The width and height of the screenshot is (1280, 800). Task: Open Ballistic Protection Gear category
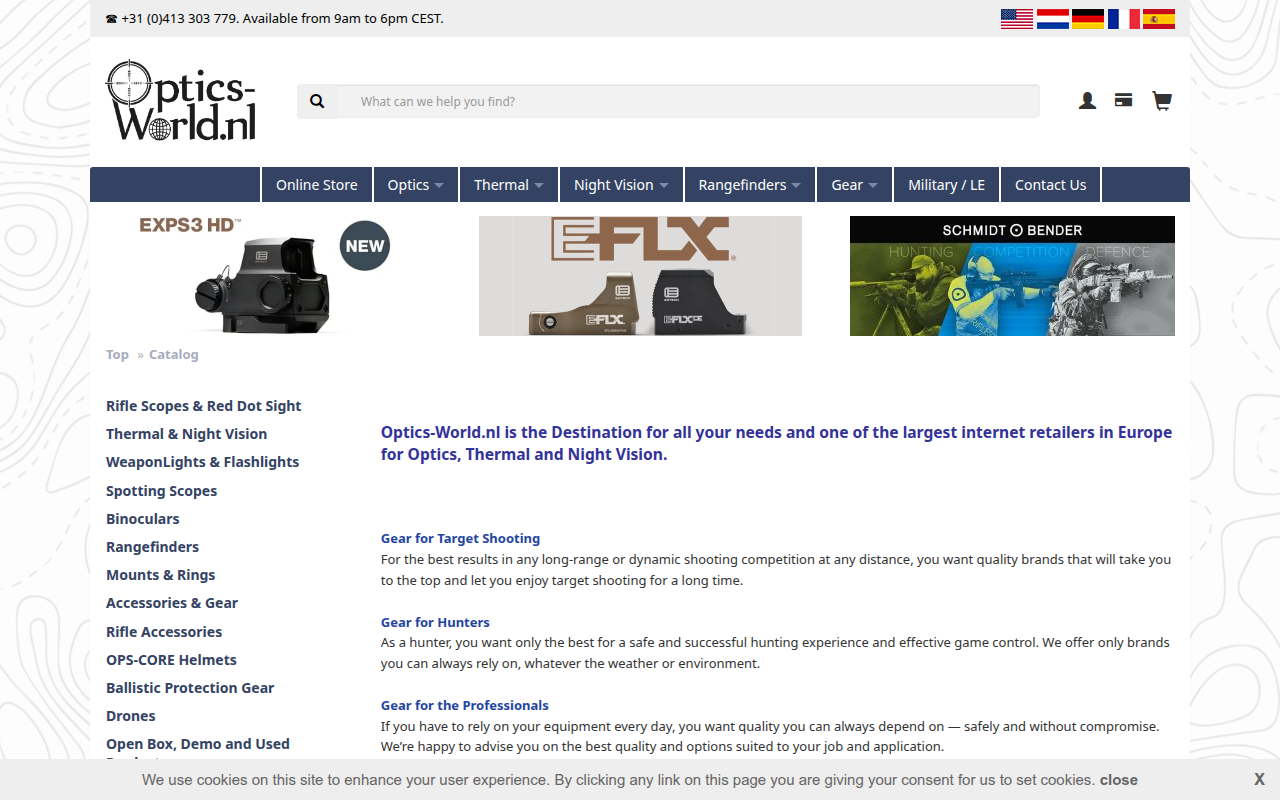click(190, 688)
